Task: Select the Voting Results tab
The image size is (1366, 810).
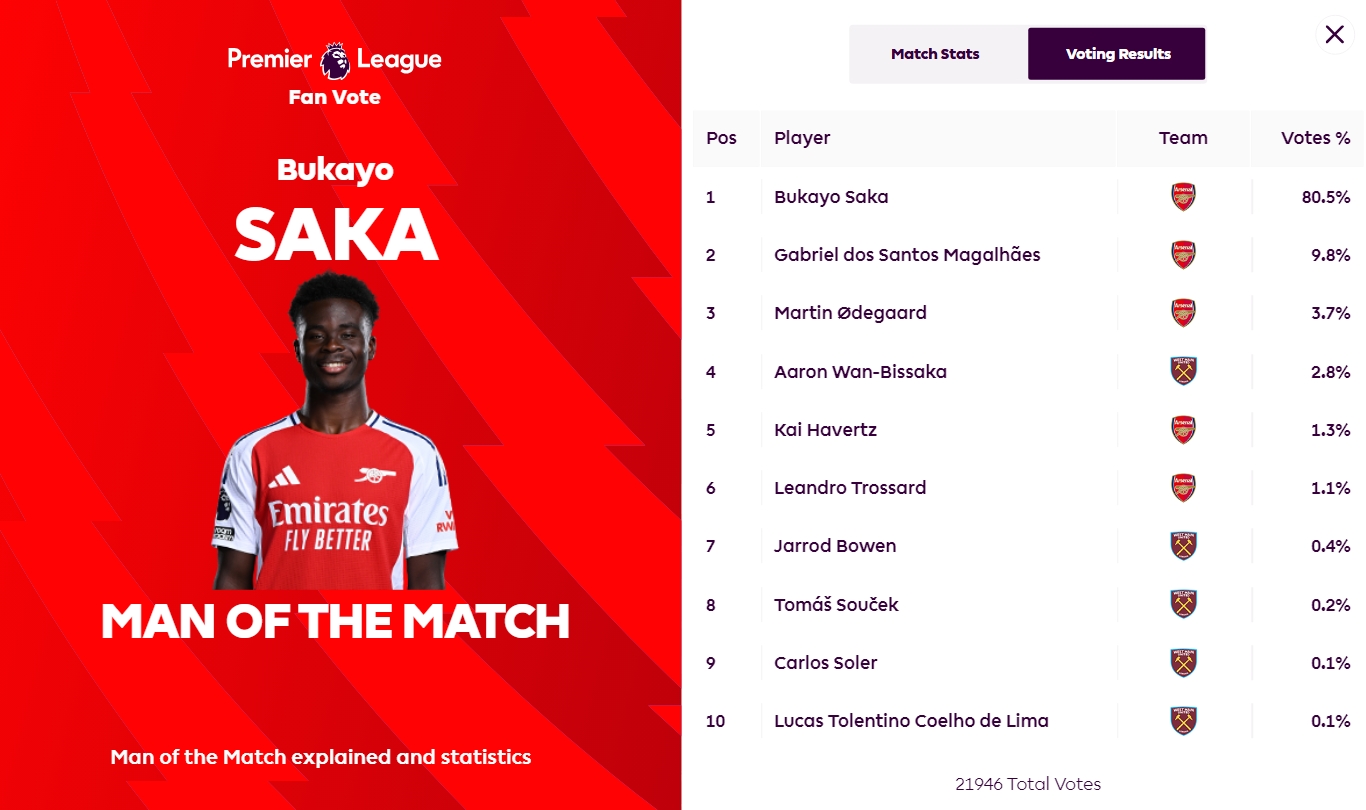Action: [1117, 54]
